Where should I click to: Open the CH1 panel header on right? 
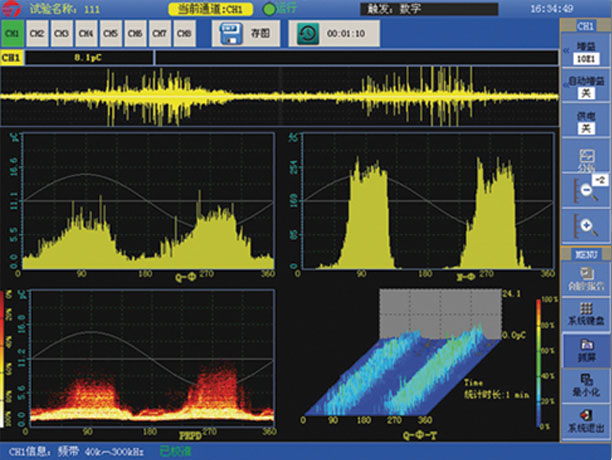(x=585, y=23)
